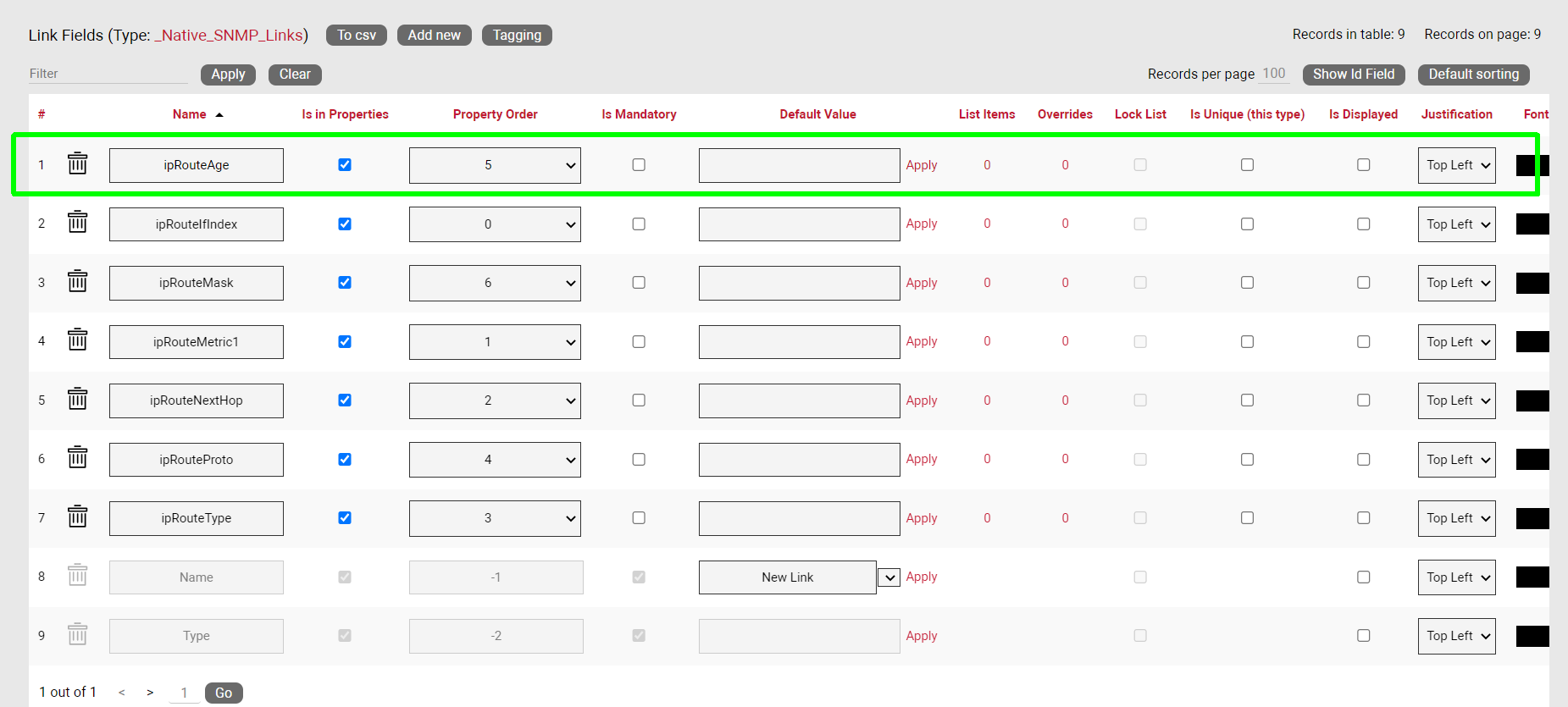
Task: Open Property Order dropdown for ipRouteIfIndex
Action: coord(495,224)
